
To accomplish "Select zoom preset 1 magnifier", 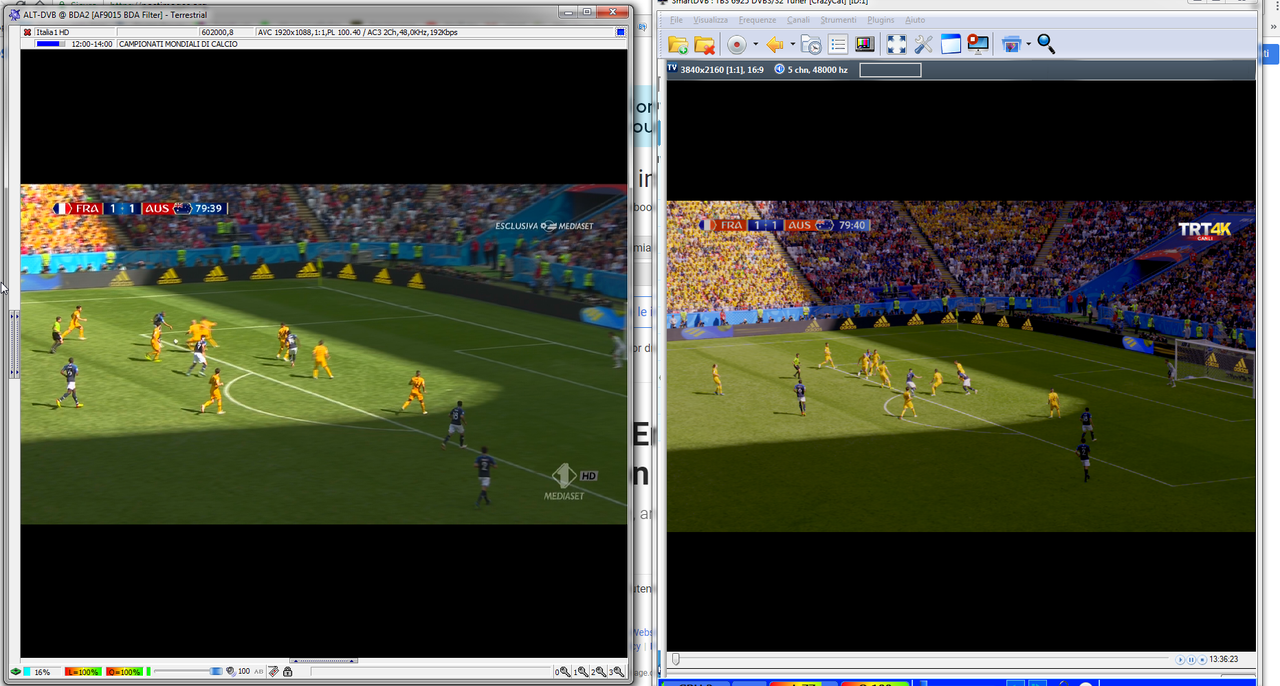I will tap(581, 672).
